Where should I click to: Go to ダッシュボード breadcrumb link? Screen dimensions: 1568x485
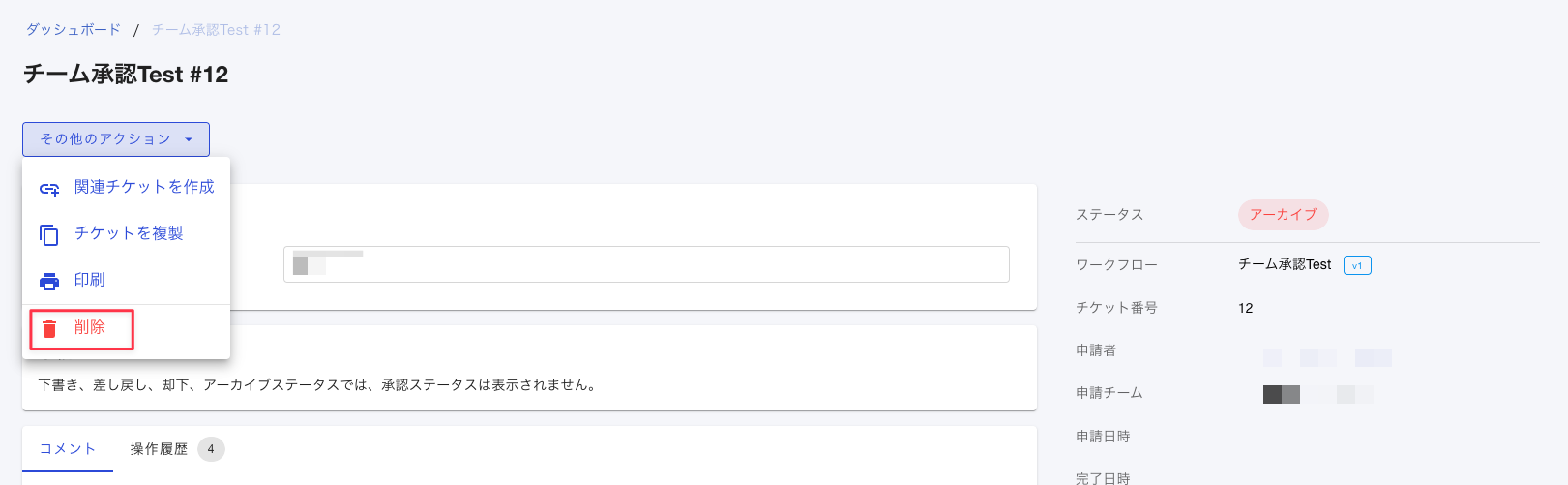tap(74, 30)
